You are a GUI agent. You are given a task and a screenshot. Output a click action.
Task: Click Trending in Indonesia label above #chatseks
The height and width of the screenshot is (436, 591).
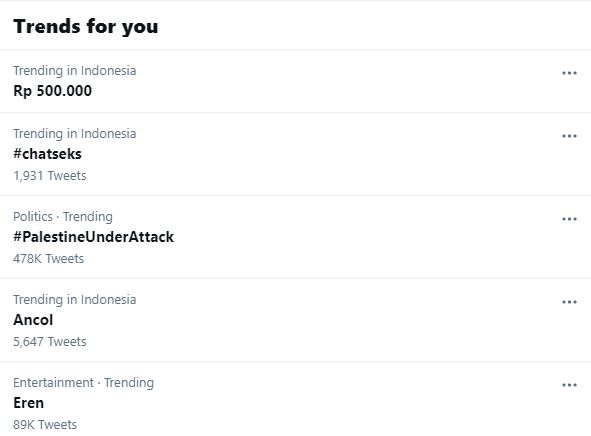[75, 134]
